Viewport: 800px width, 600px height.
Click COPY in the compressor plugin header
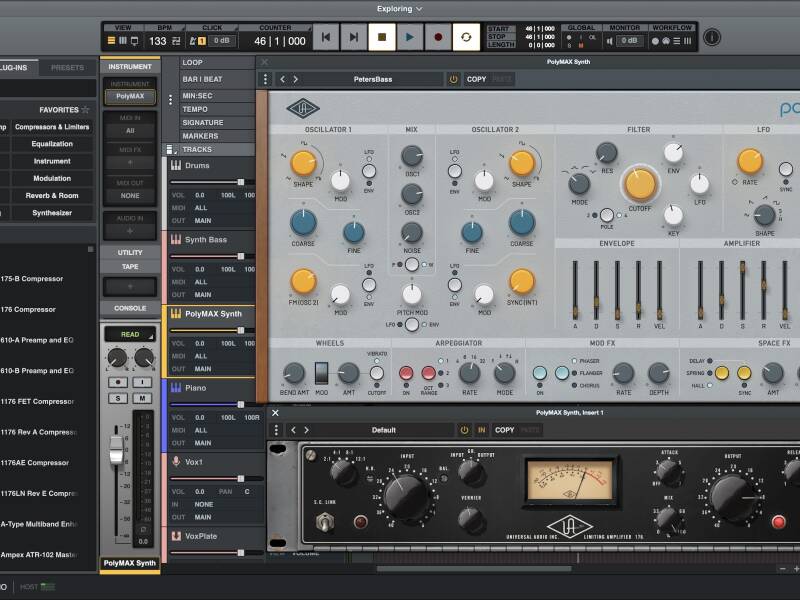pos(504,430)
